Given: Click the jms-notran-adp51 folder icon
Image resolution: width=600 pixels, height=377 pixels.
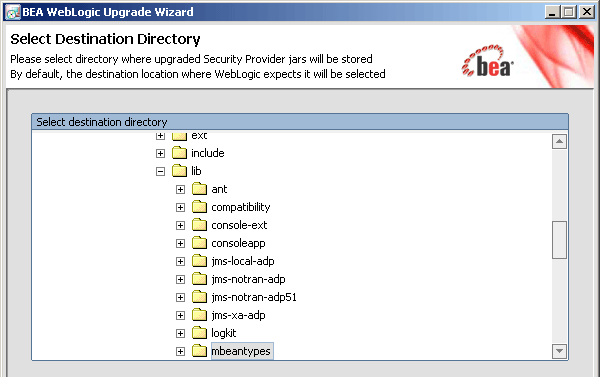Looking at the screenshot, I should point(199,297).
